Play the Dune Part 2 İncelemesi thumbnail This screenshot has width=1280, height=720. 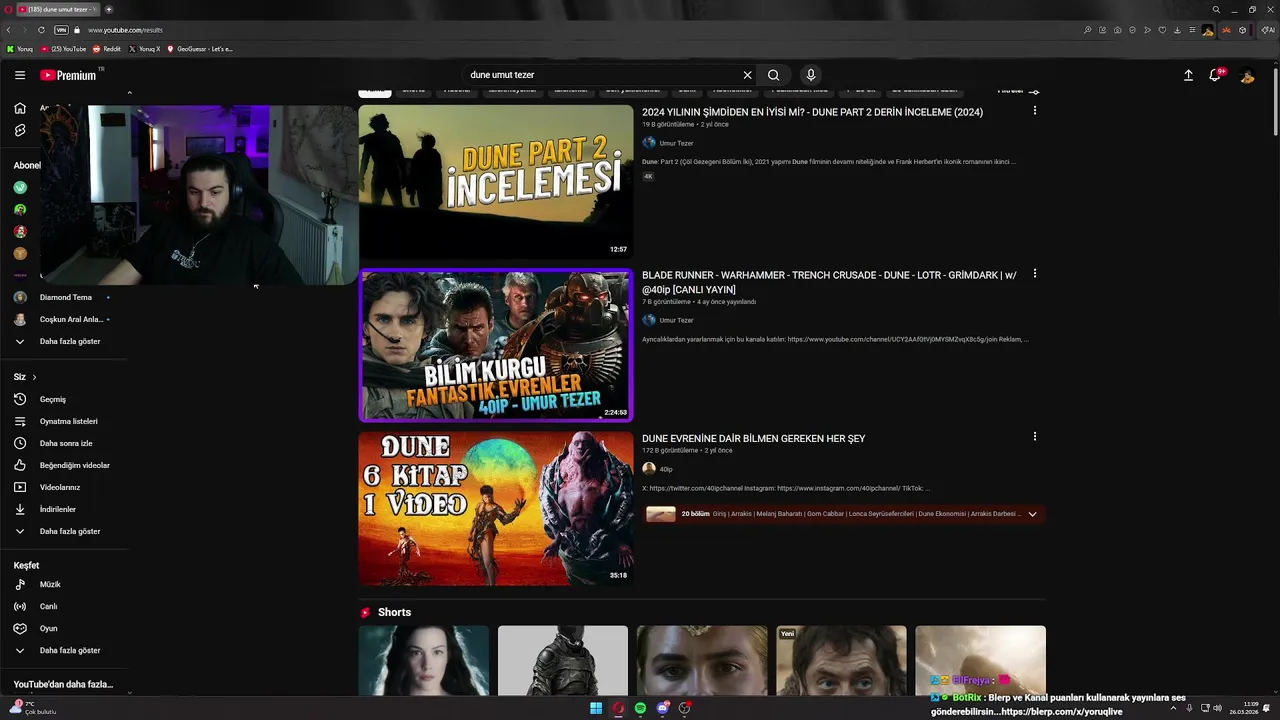[496, 182]
